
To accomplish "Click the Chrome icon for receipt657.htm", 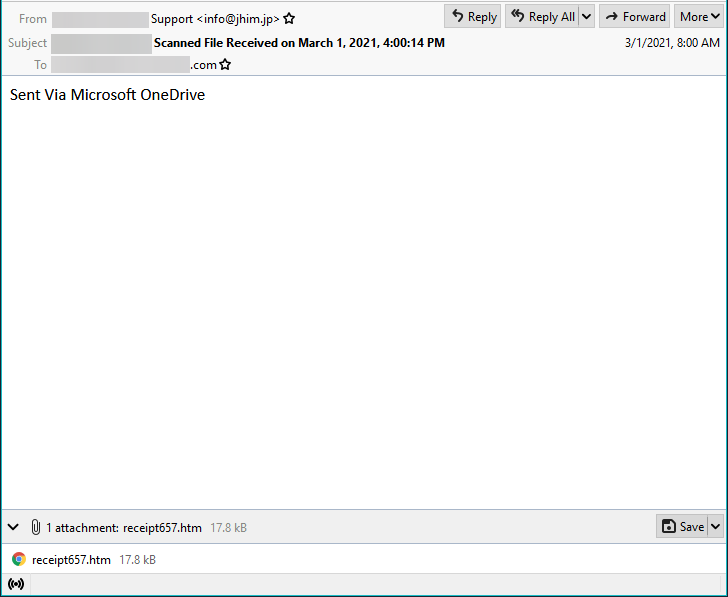I will (19, 560).
